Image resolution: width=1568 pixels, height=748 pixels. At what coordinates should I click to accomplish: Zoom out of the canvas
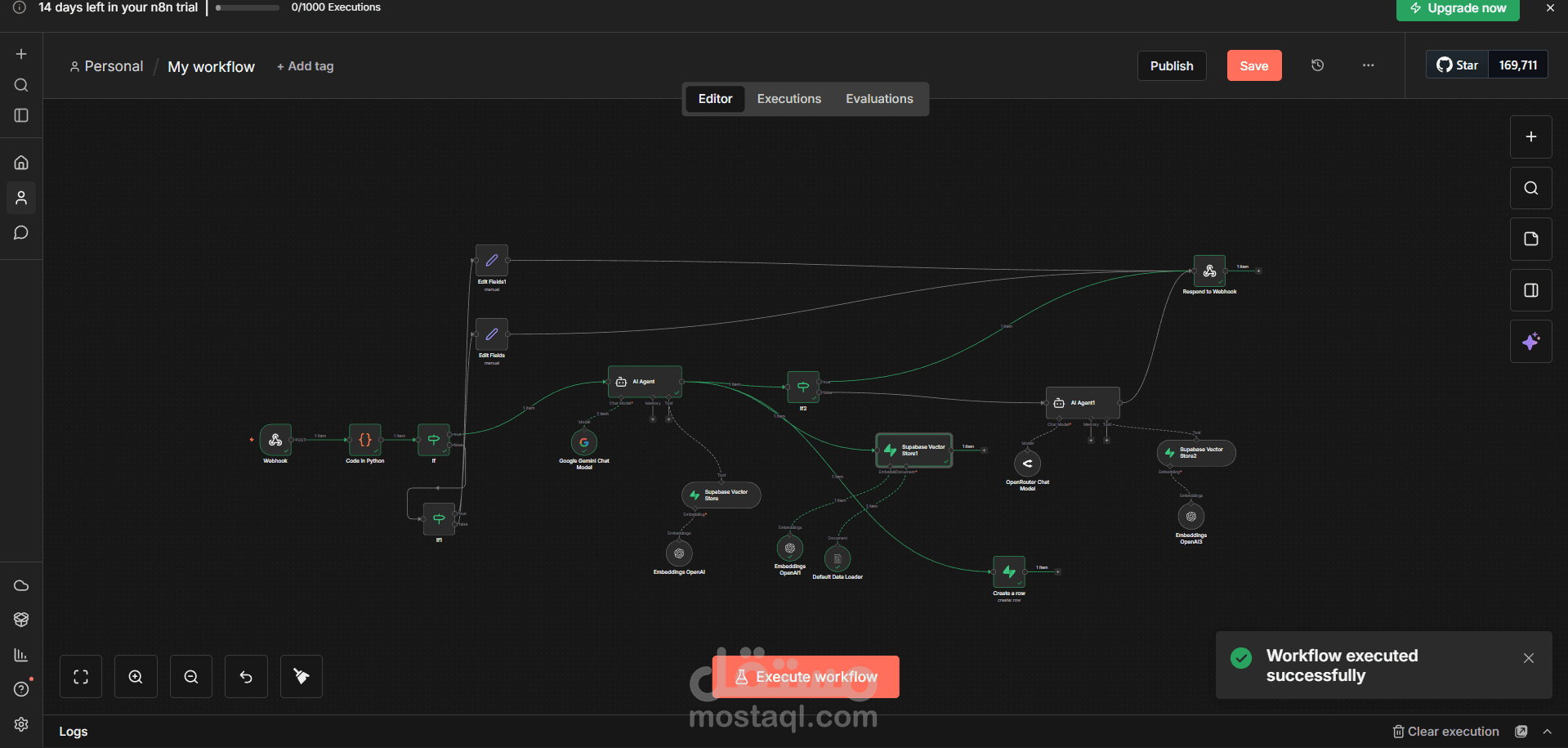(191, 677)
